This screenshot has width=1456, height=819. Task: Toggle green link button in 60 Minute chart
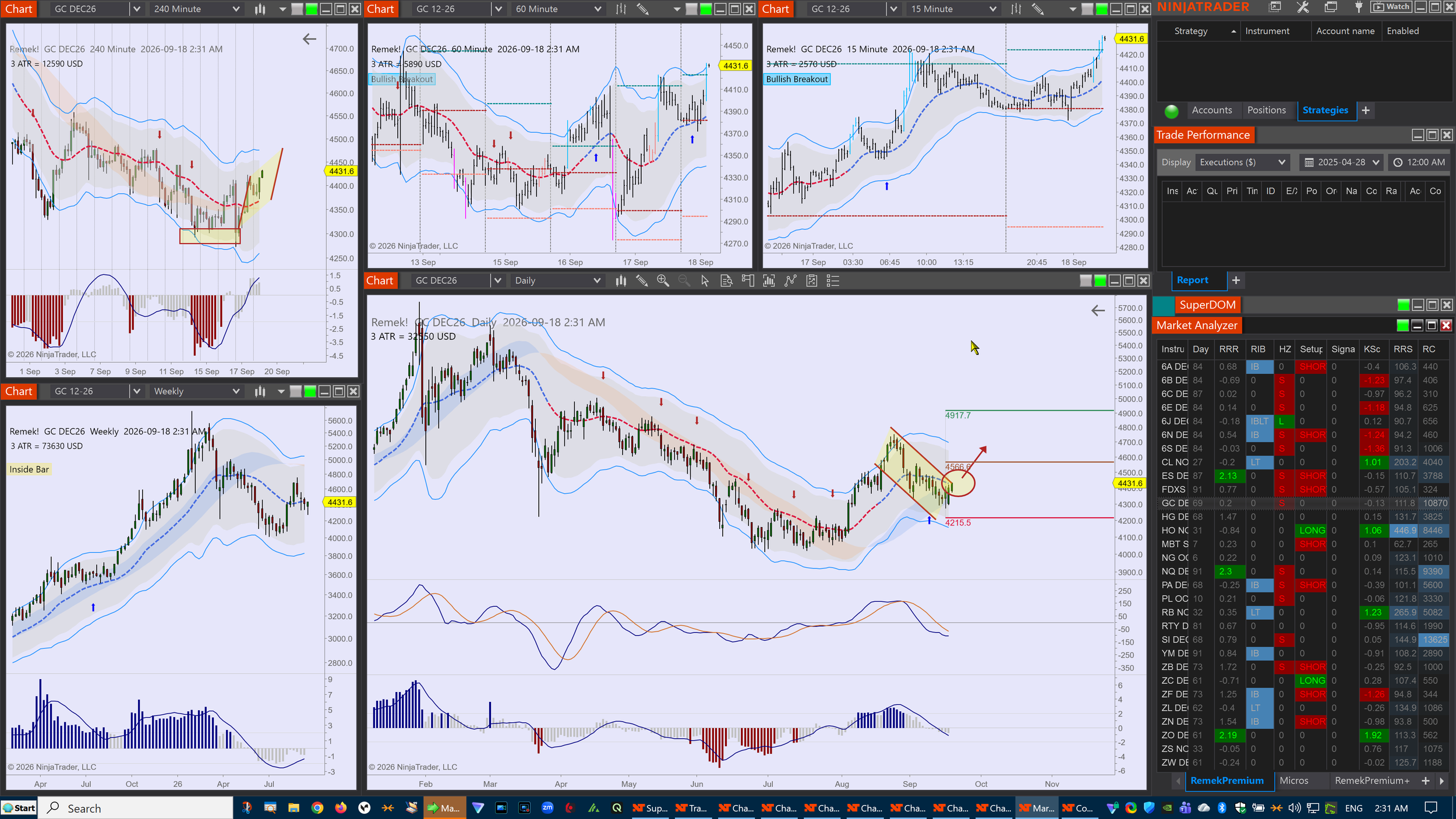(x=706, y=9)
